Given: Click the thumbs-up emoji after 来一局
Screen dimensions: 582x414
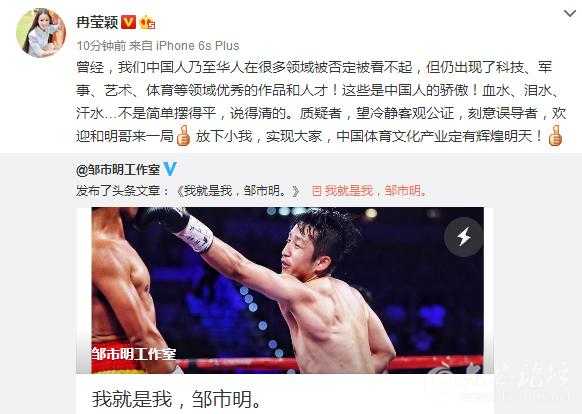Looking at the screenshot, I should click(x=183, y=136).
